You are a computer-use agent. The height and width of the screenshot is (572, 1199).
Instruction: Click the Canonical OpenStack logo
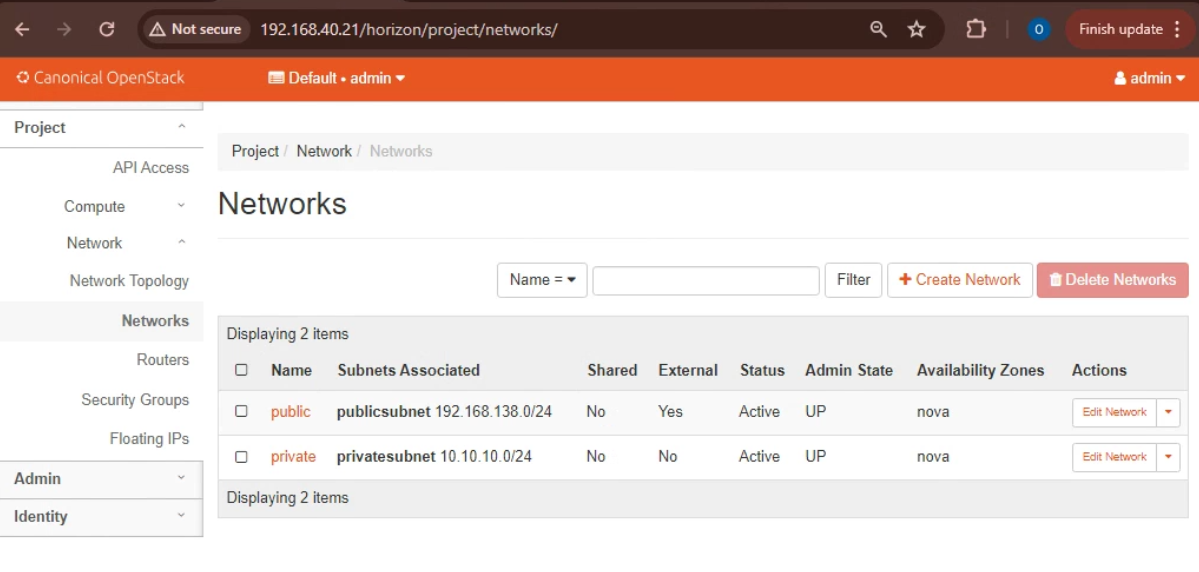point(101,78)
